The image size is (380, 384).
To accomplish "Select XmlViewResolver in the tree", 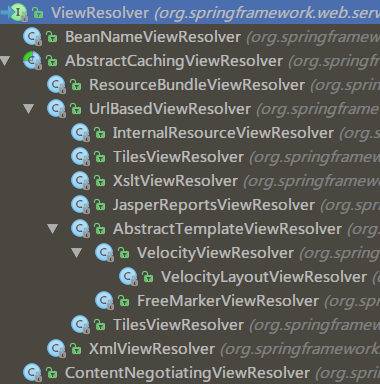I will click(152, 349).
